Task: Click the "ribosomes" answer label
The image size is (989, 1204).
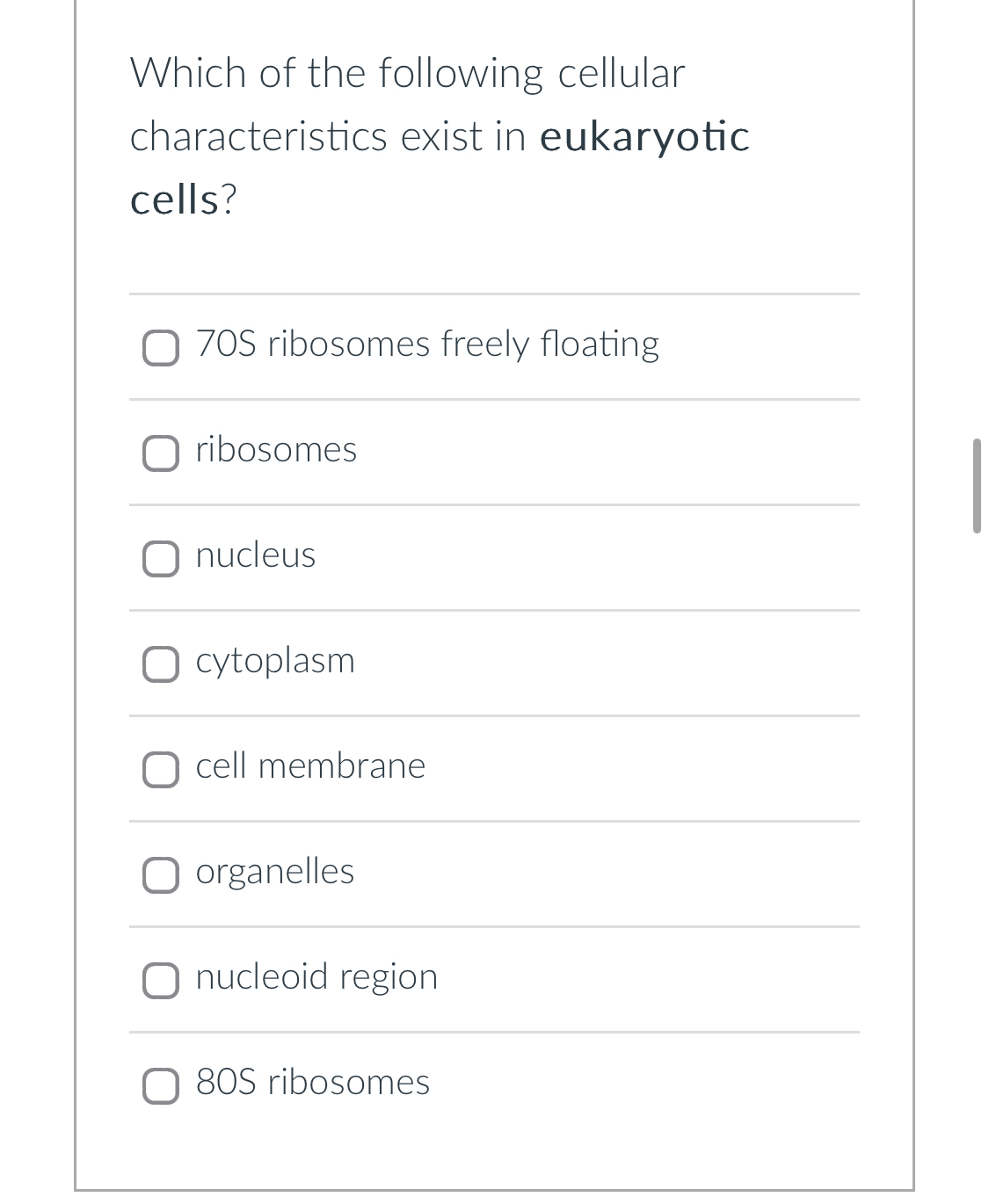Action: [x=275, y=451]
